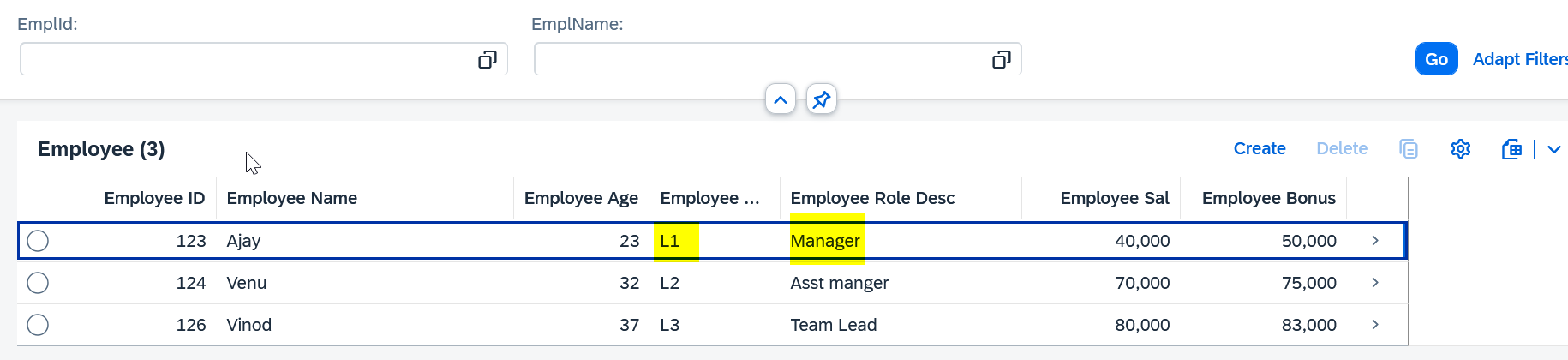The image size is (1568, 360).
Task: Open Adapt Filters link
Action: 1519,59
